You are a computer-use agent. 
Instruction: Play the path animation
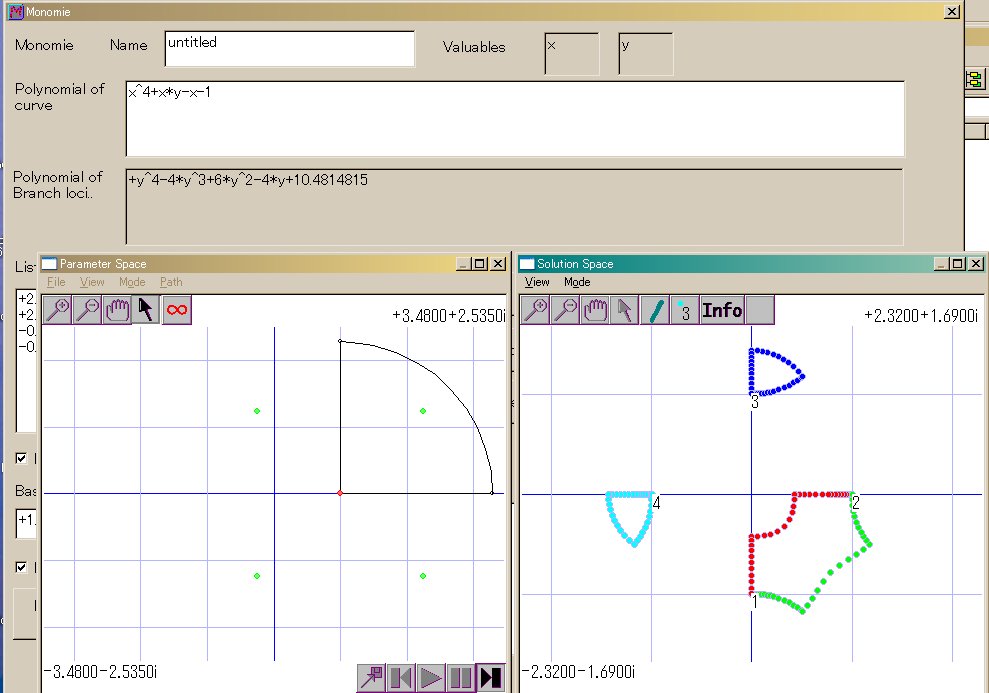click(x=430, y=678)
